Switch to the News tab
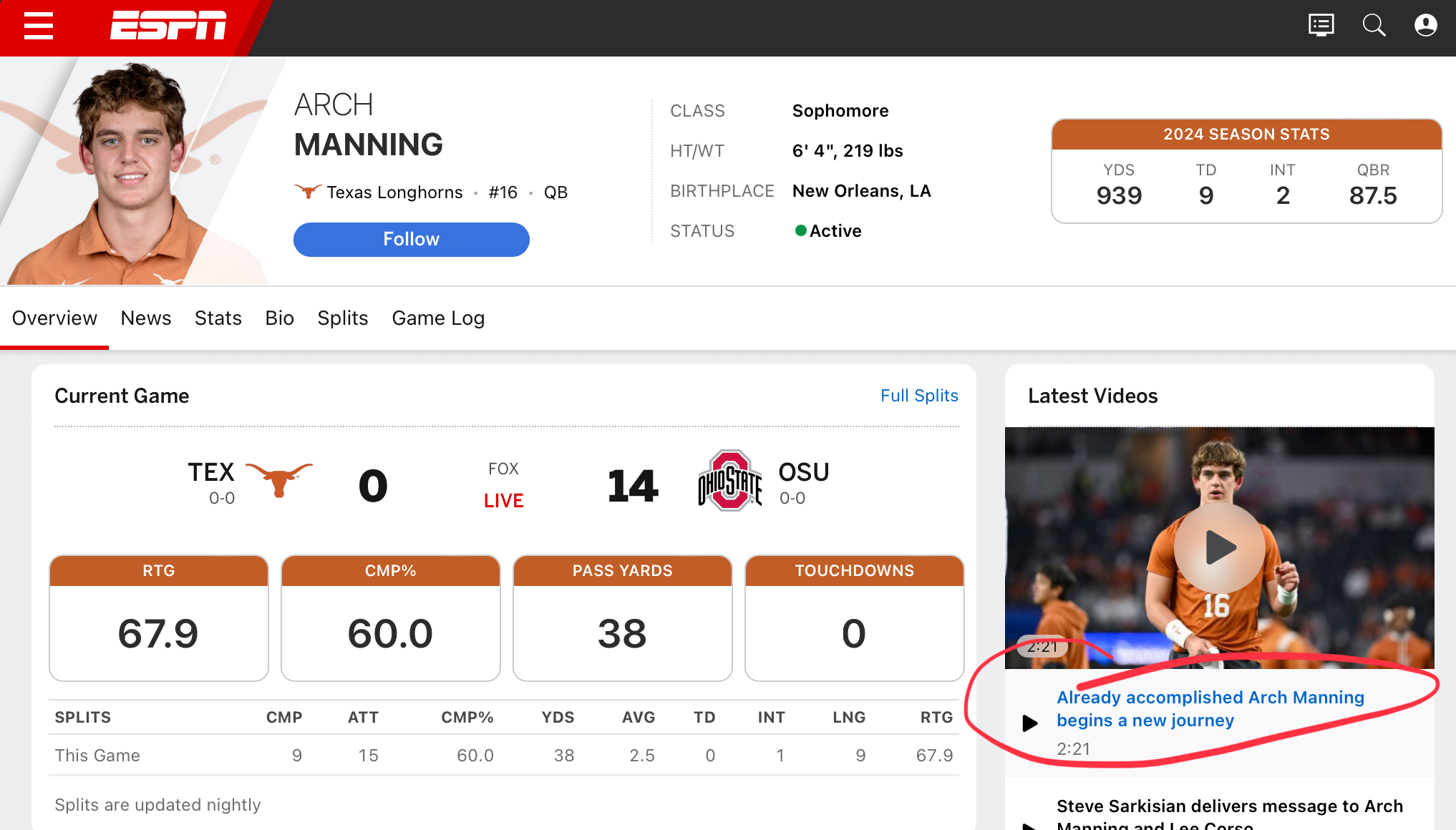Screen dimensions: 1456x830 (146, 318)
